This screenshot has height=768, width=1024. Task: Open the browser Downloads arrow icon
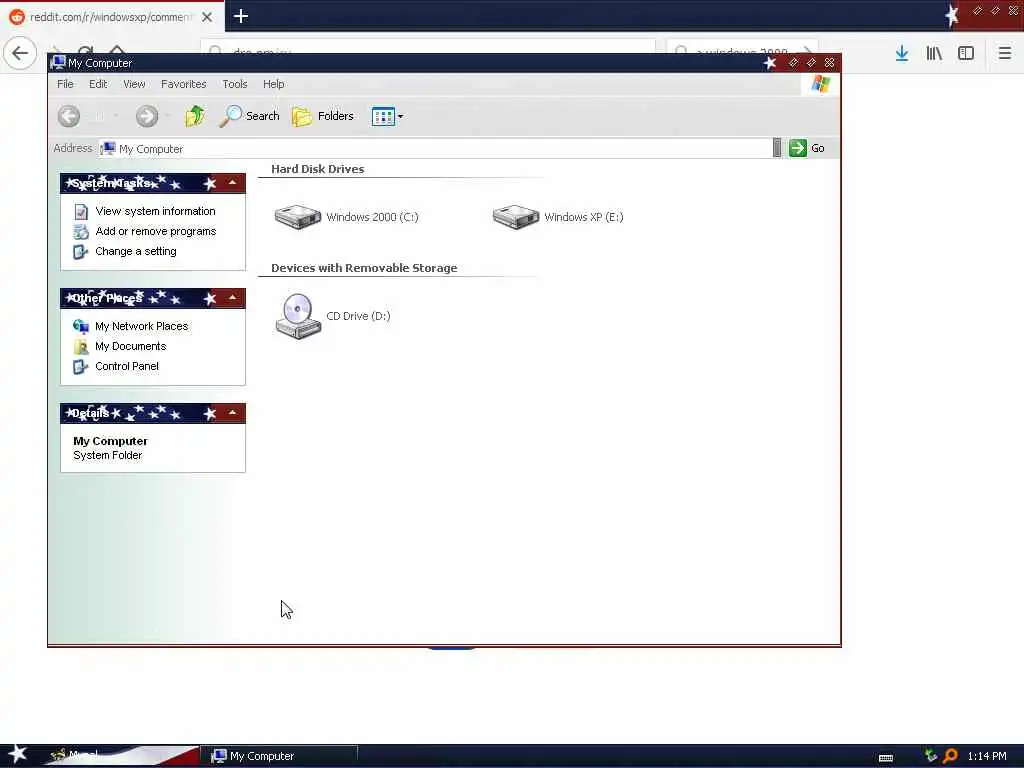(x=902, y=53)
